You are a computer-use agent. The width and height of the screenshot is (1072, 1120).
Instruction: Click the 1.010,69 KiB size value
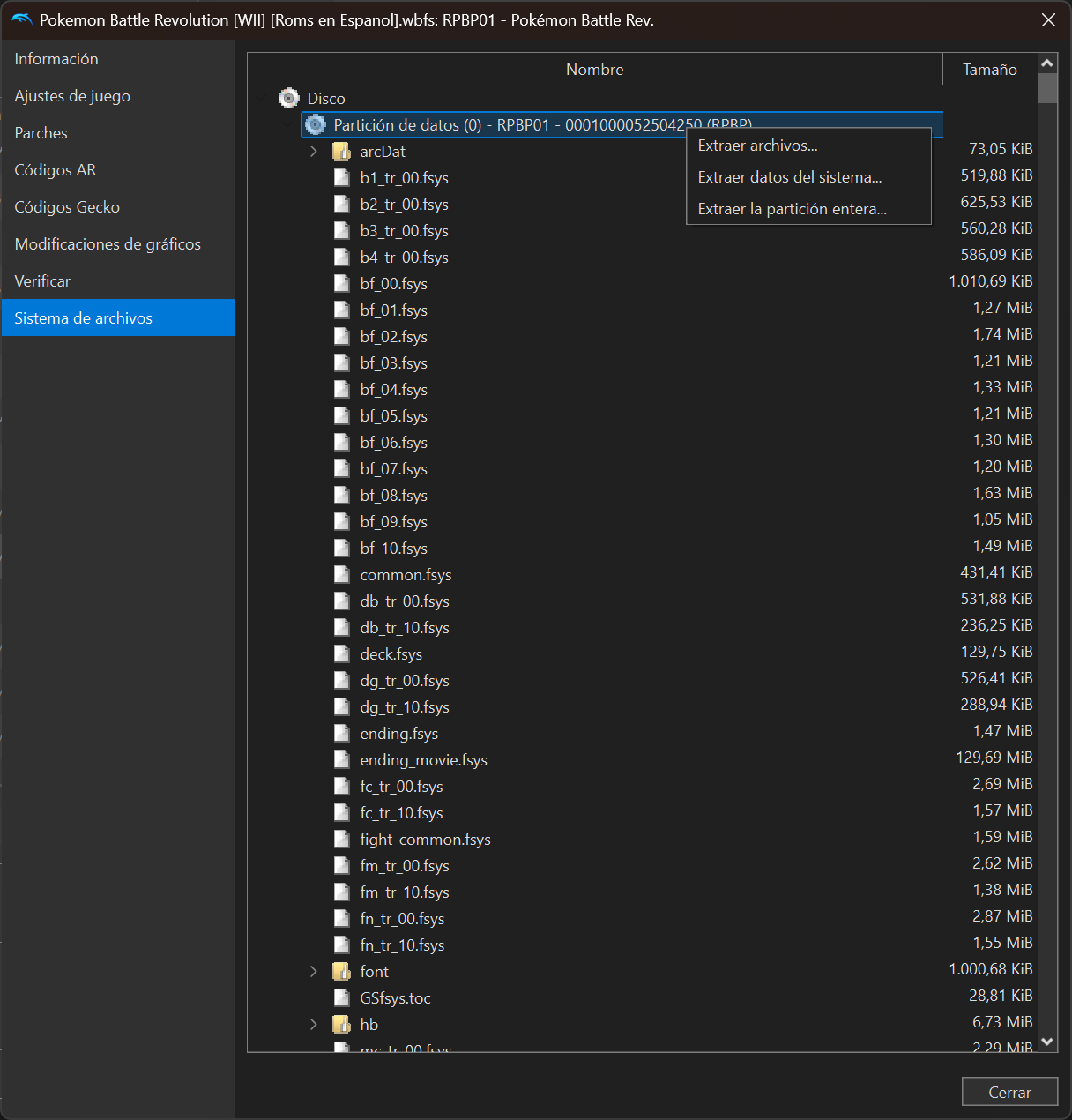(x=991, y=281)
